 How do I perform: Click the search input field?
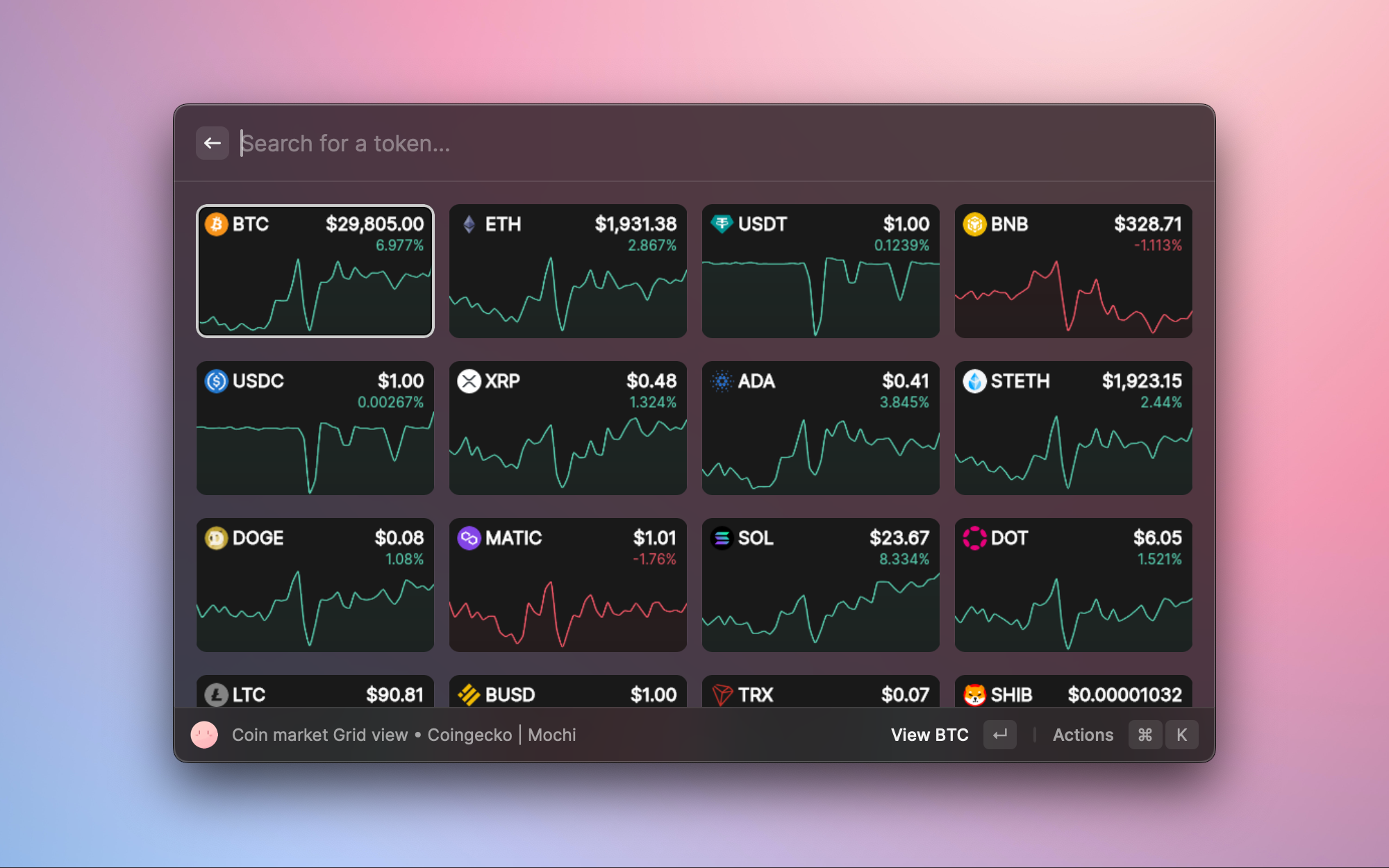pyautogui.click(x=694, y=143)
